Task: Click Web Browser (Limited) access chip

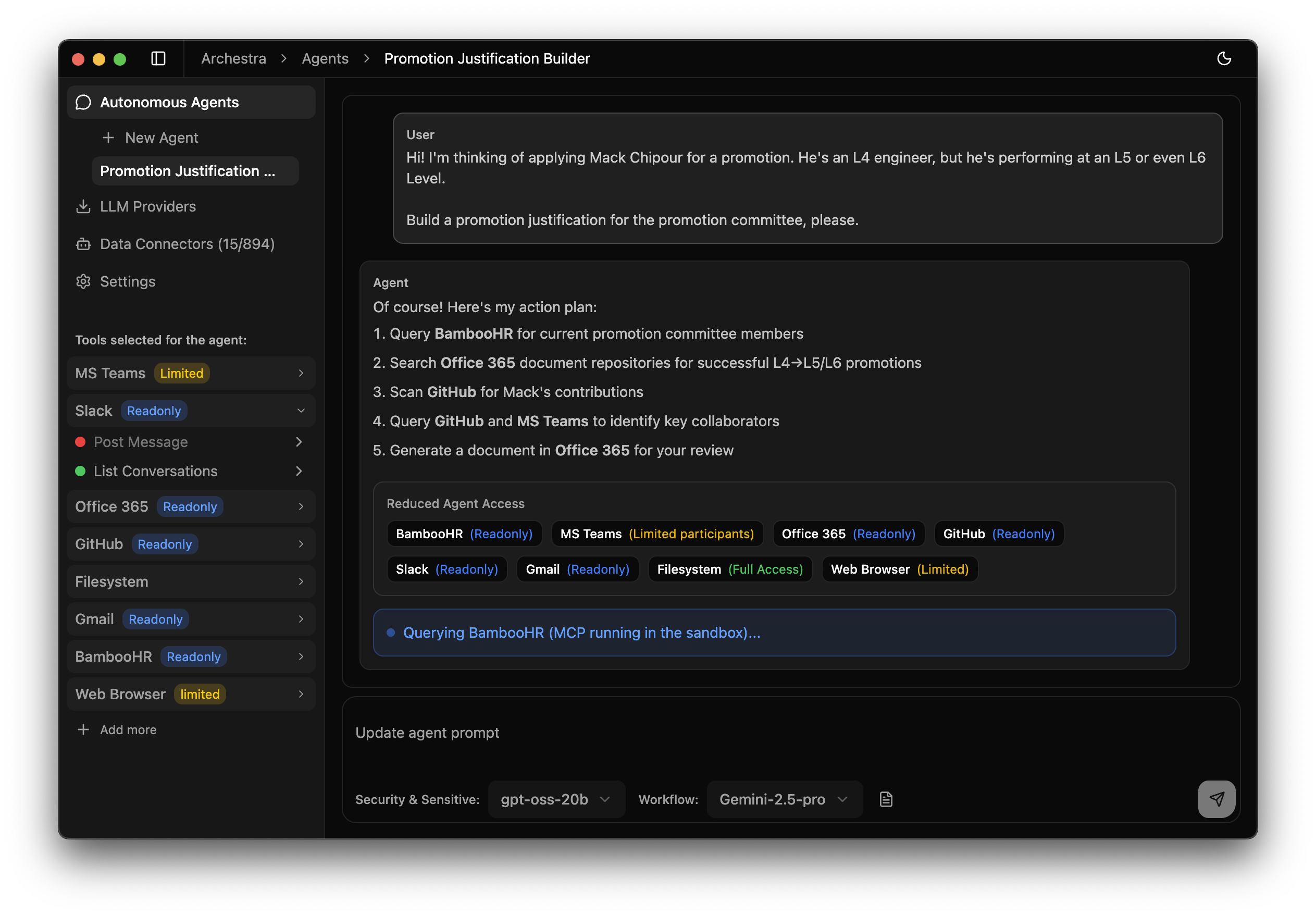Action: pyautogui.click(x=899, y=569)
